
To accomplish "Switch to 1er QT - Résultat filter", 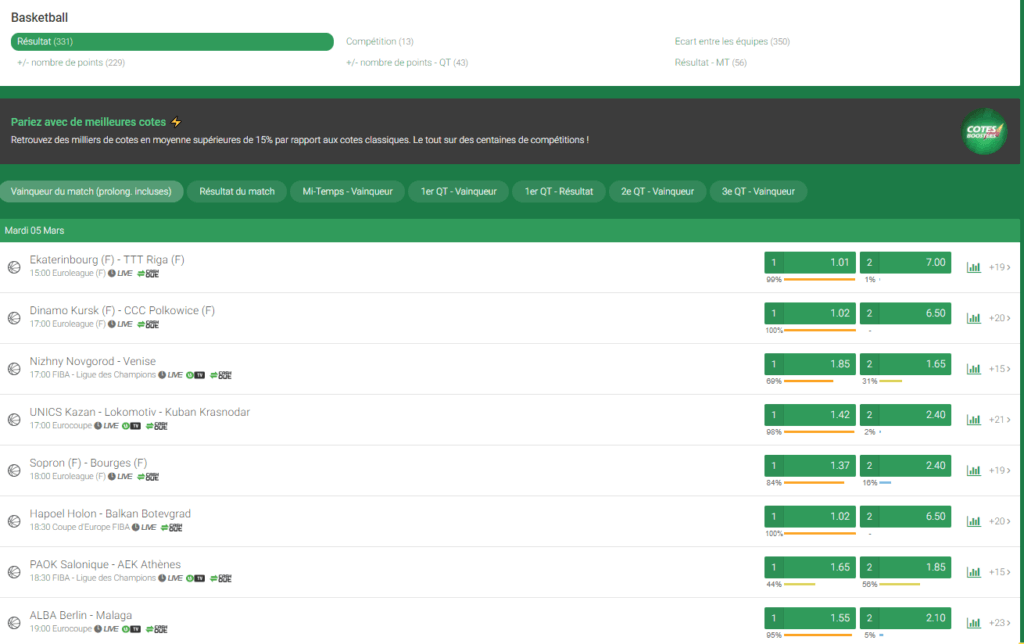I will (559, 191).
